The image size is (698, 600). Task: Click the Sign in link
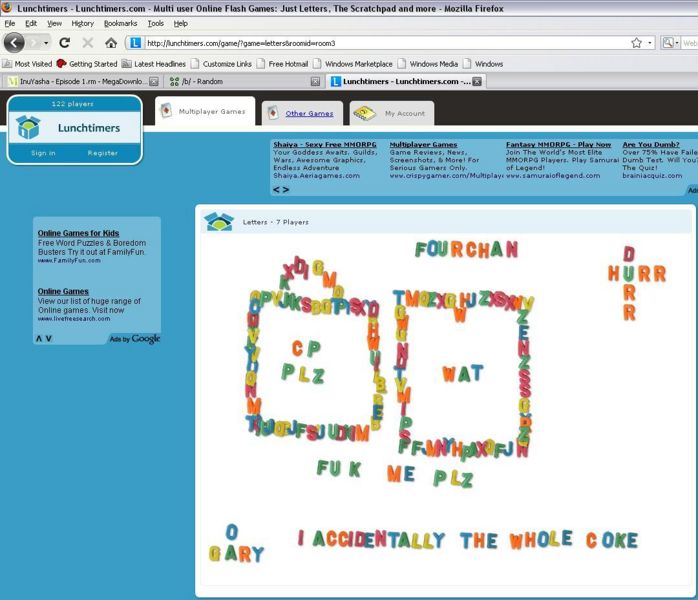coord(43,153)
